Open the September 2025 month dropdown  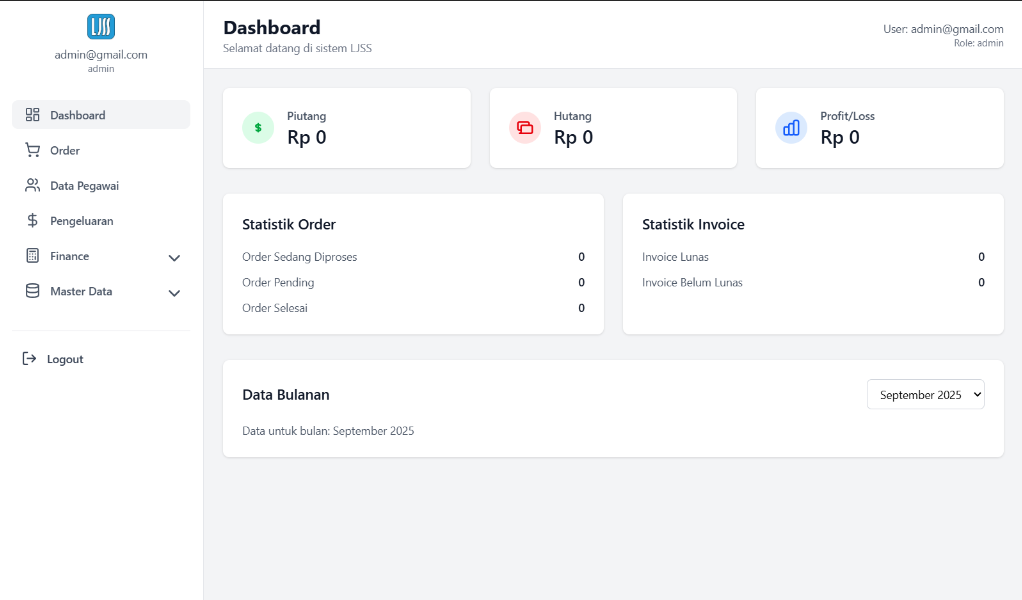(x=925, y=394)
